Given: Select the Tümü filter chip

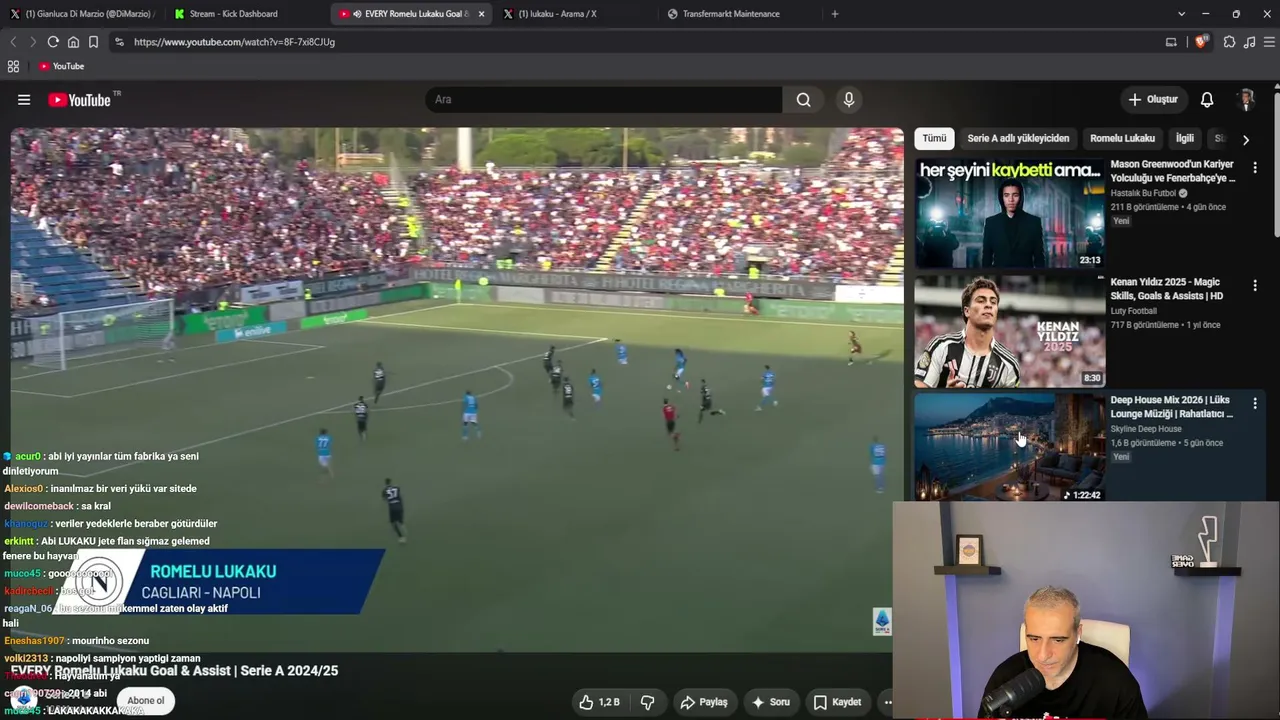Looking at the screenshot, I should (934, 139).
